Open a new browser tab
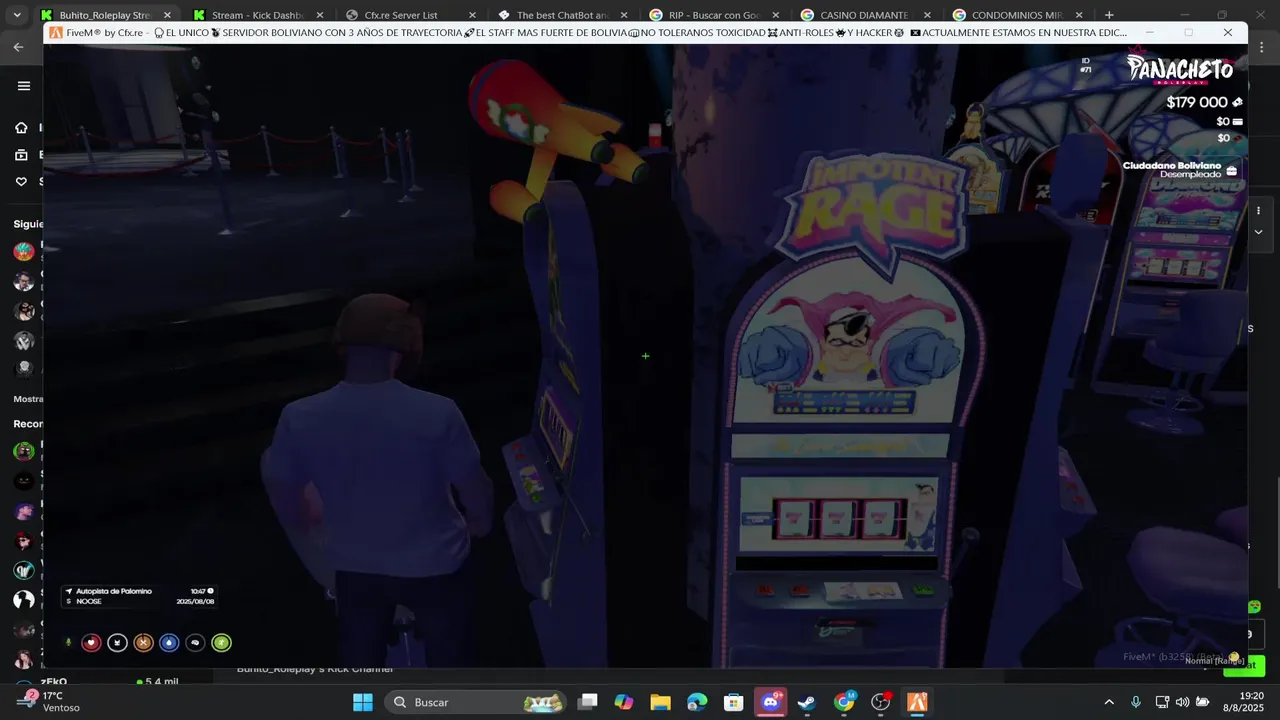This screenshot has width=1280, height=720. [x=1108, y=15]
